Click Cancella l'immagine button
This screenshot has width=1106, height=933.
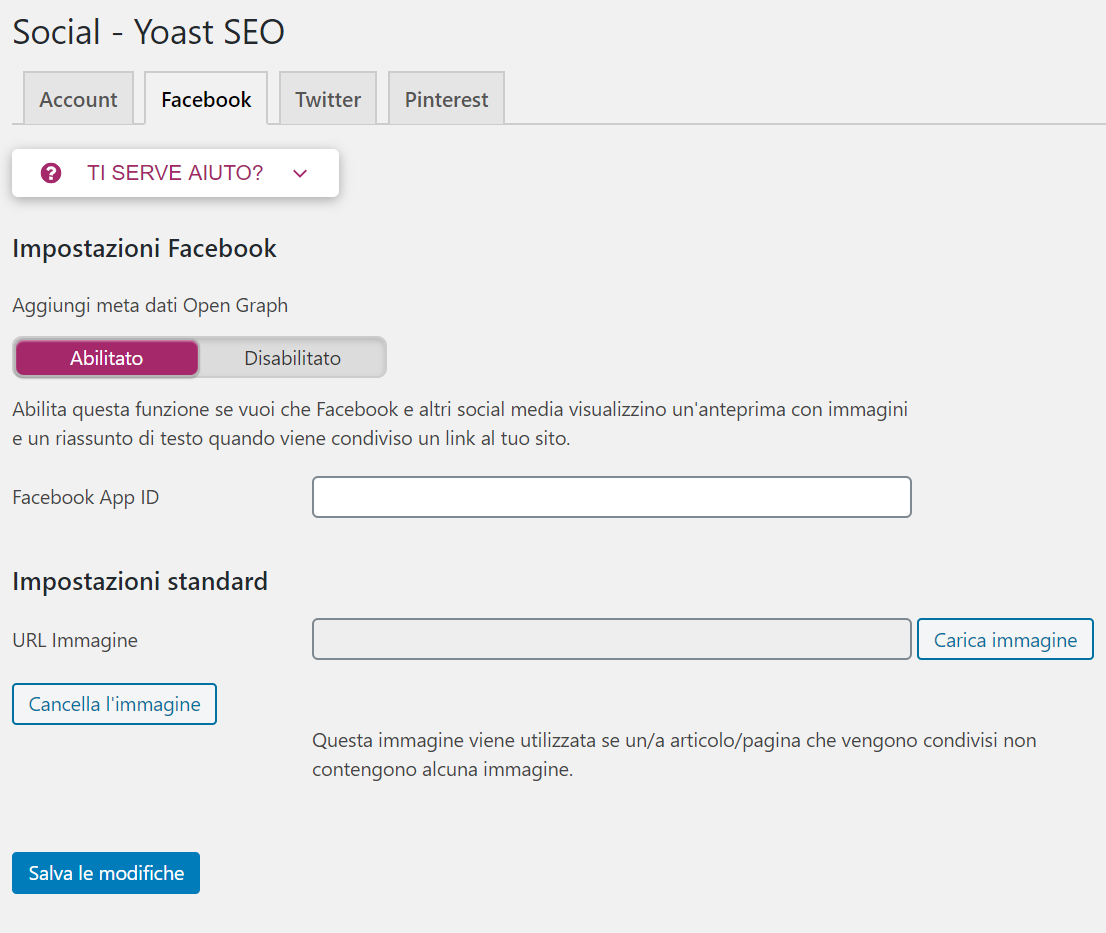pos(114,704)
